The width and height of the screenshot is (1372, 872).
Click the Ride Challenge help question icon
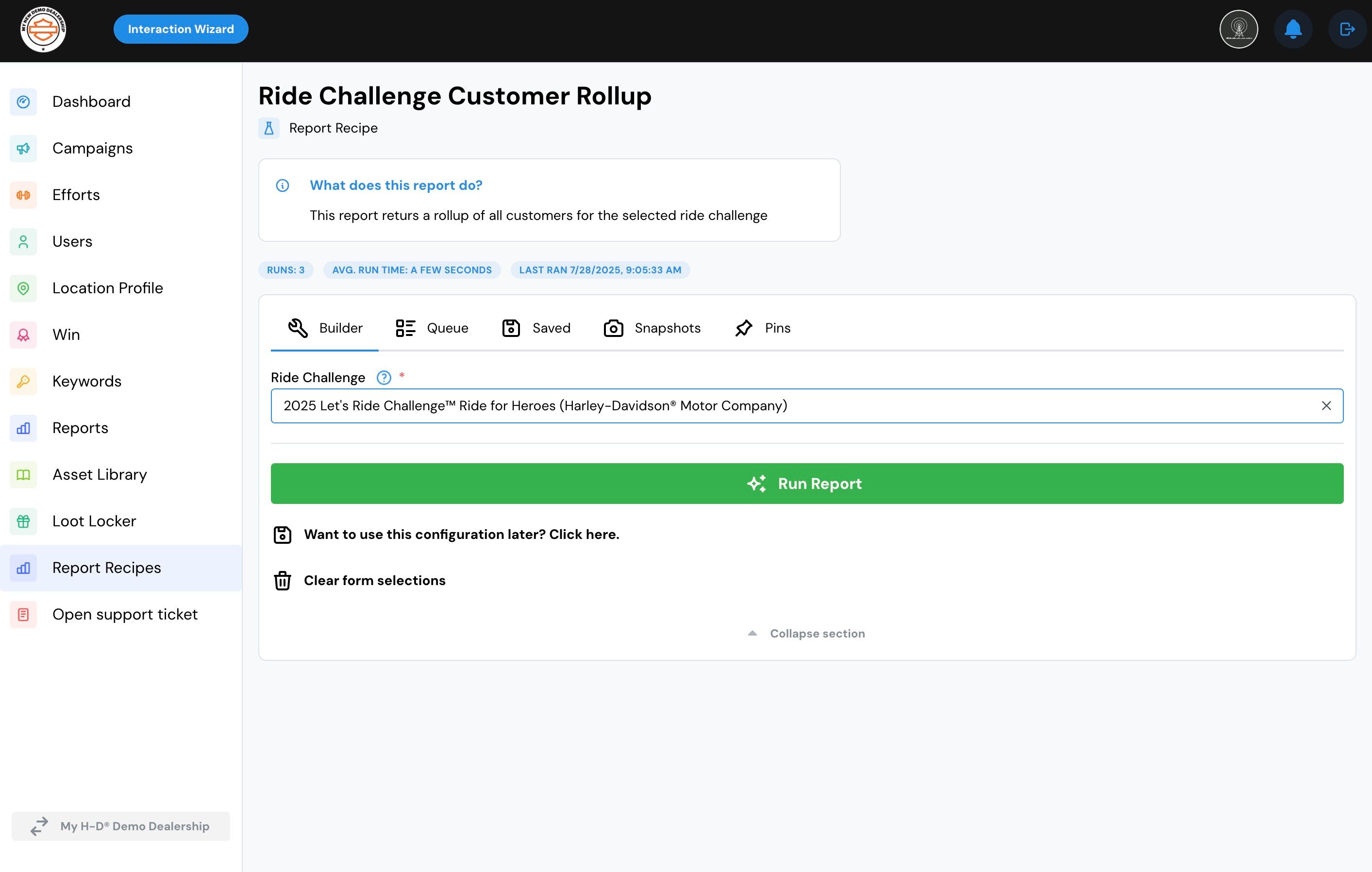click(384, 378)
